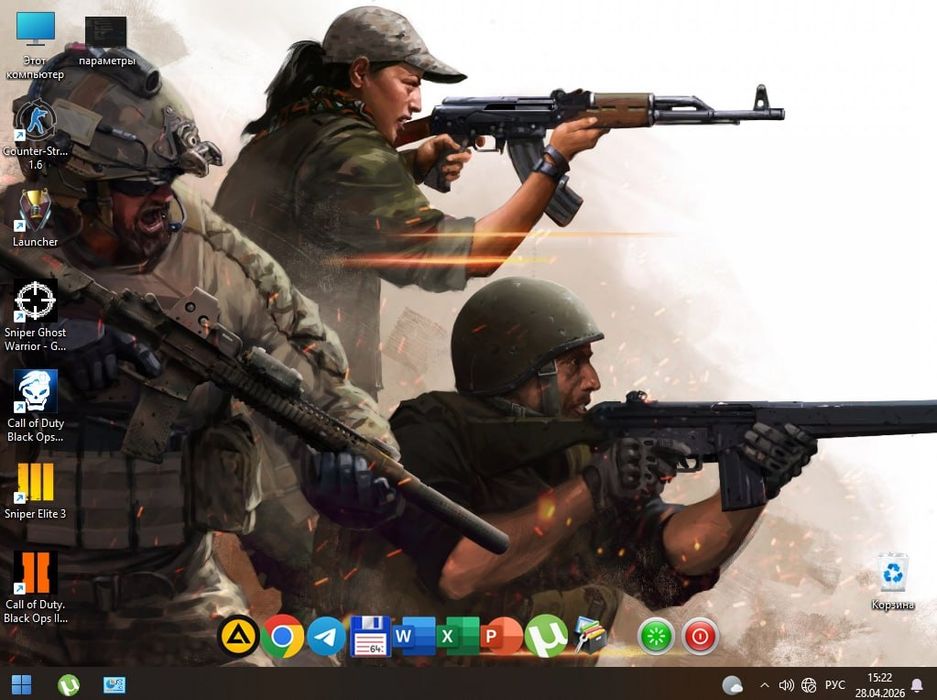The width and height of the screenshot is (937, 700).
Task: Open uTorrent from the taskbar
Action: 68,685
